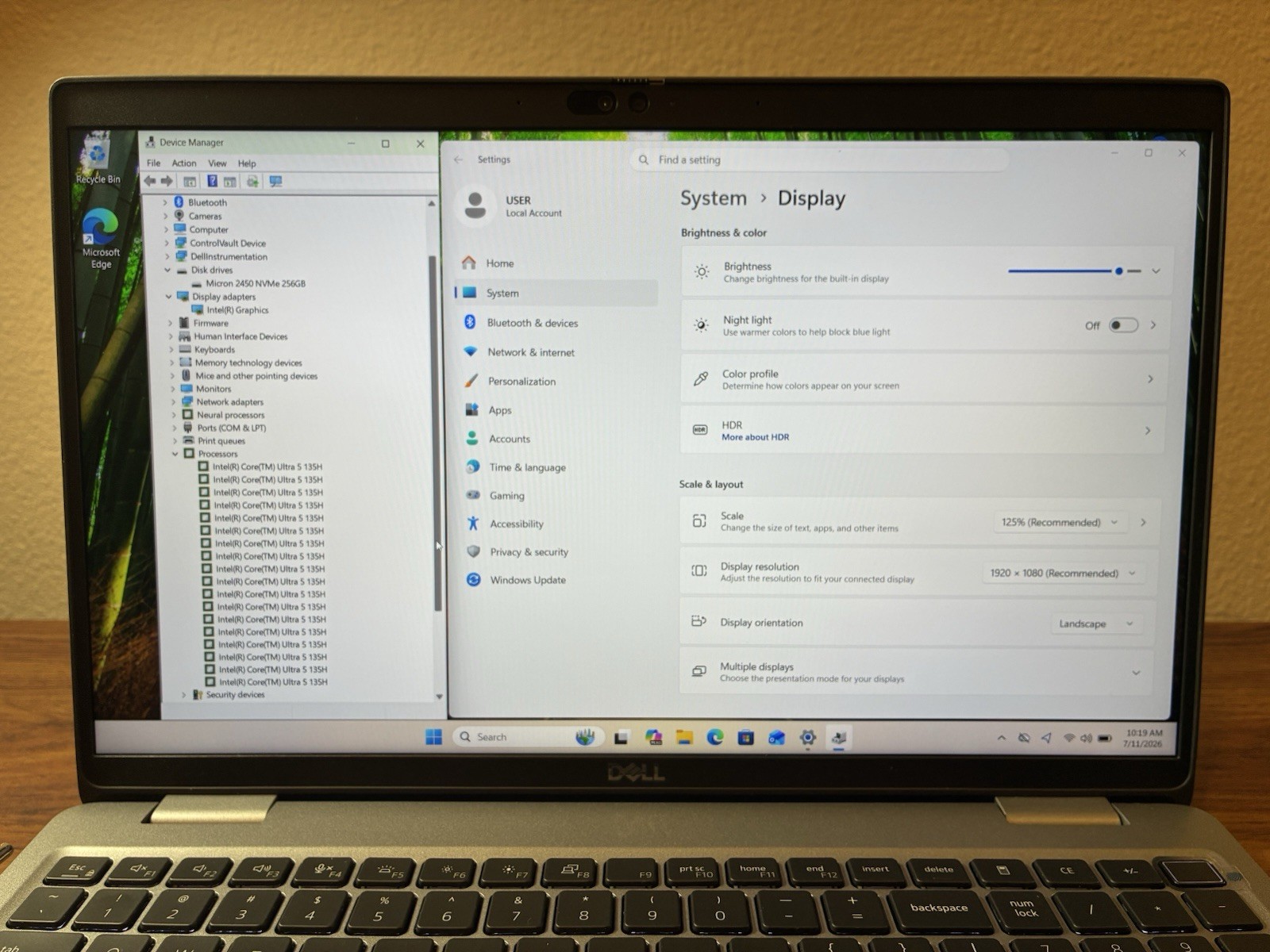
Task: Open the Recycle Bin desktop icon
Action: click(x=98, y=159)
